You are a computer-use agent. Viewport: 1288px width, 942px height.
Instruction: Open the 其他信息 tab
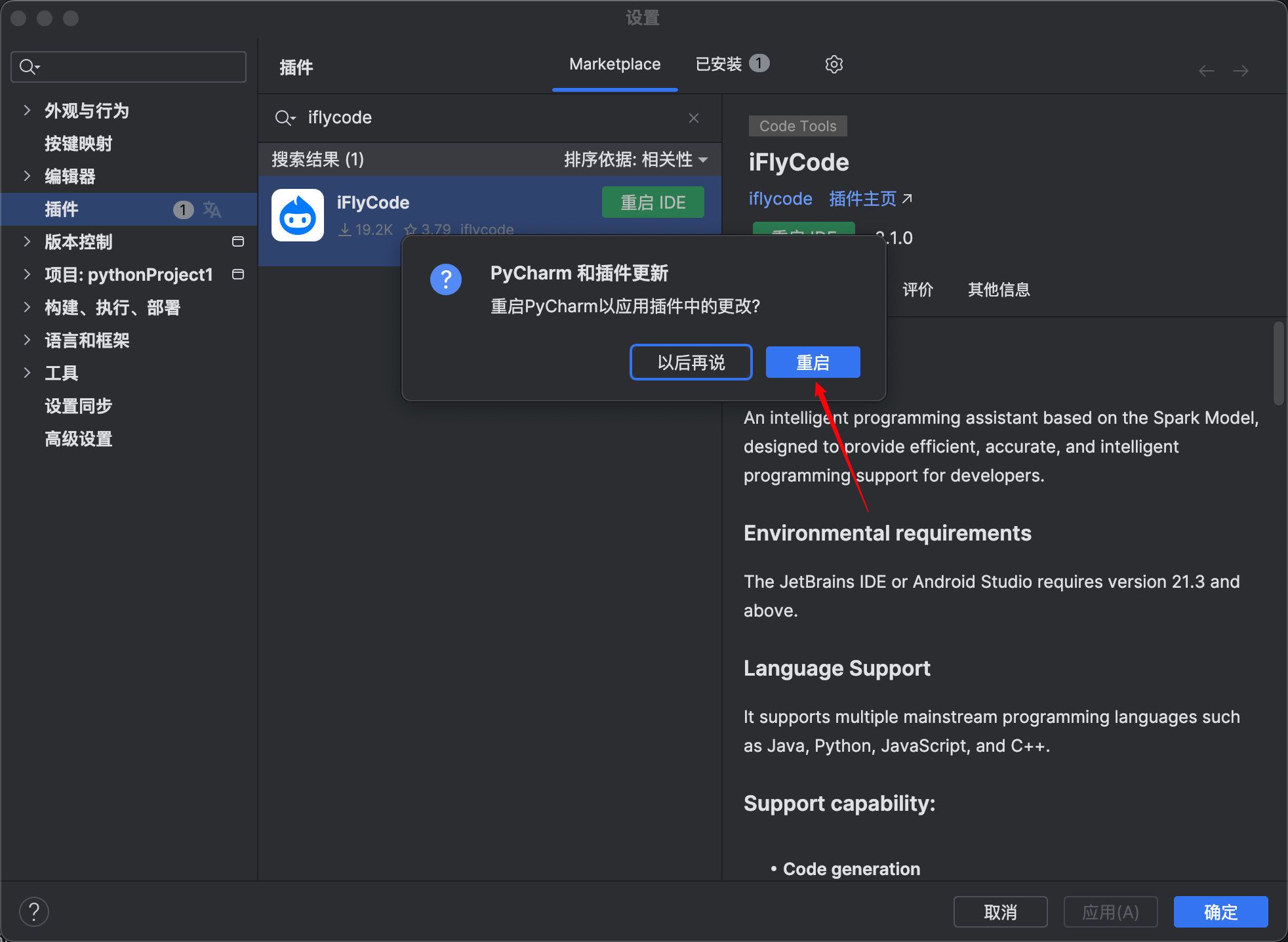click(998, 289)
